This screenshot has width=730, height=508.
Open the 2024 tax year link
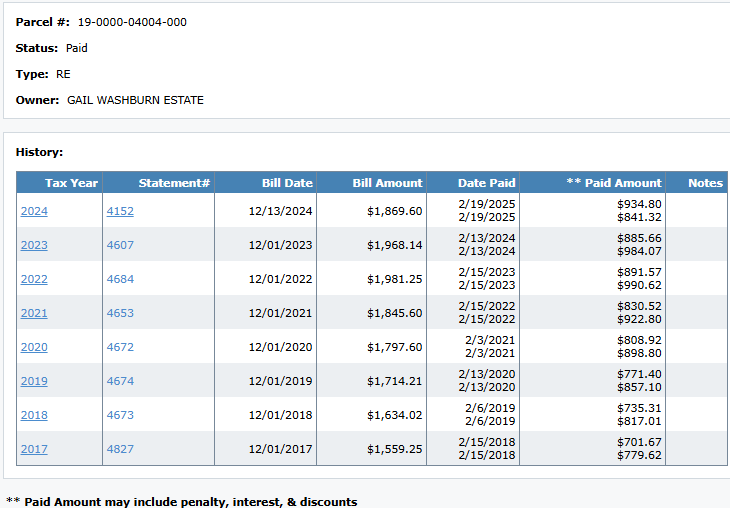[x=34, y=211]
